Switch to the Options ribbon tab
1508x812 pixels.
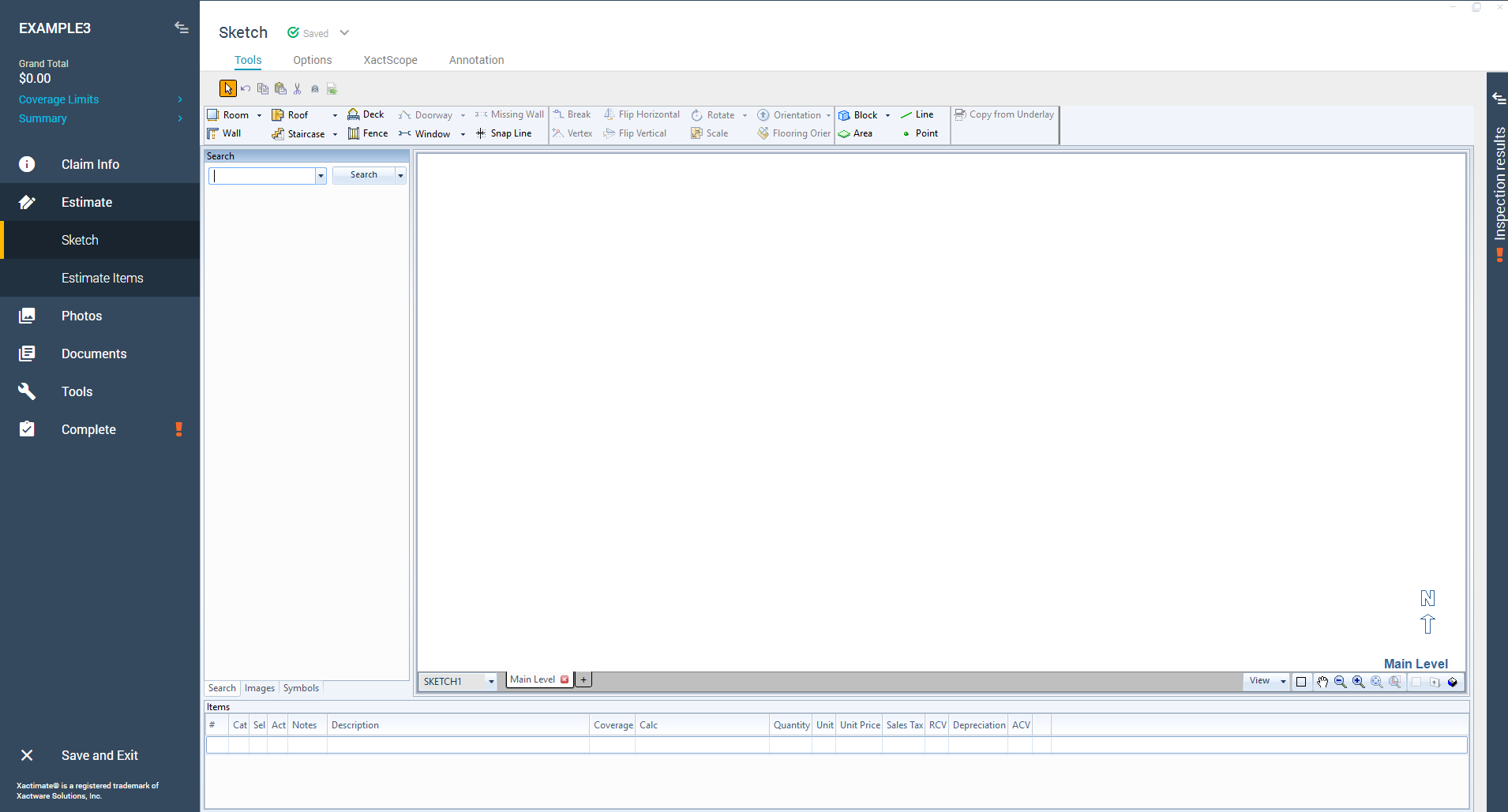point(313,60)
